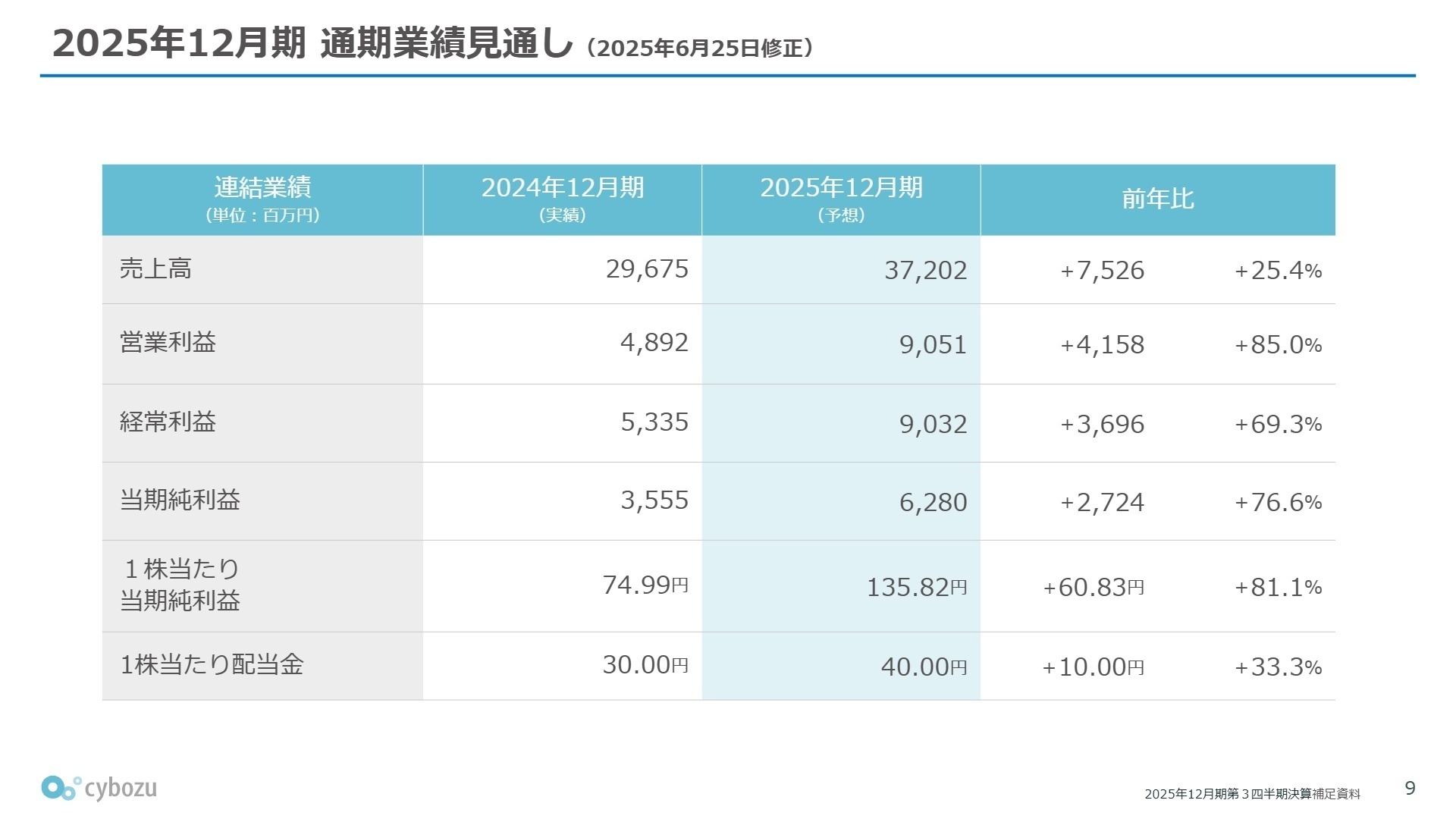Click the cybozu logo in the footer
This screenshot has width=1456, height=819.
(x=99, y=788)
